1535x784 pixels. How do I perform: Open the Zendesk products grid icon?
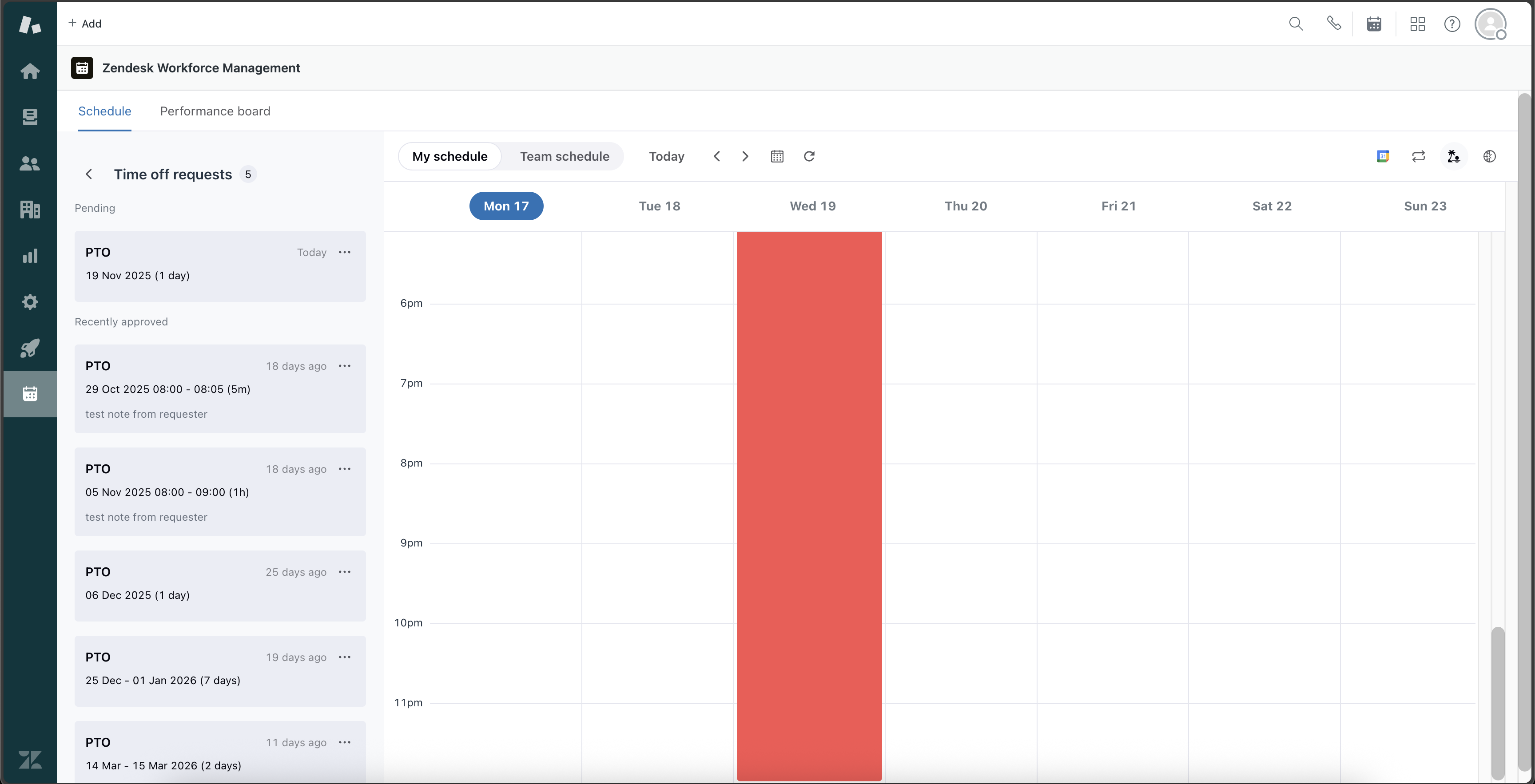click(1417, 24)
